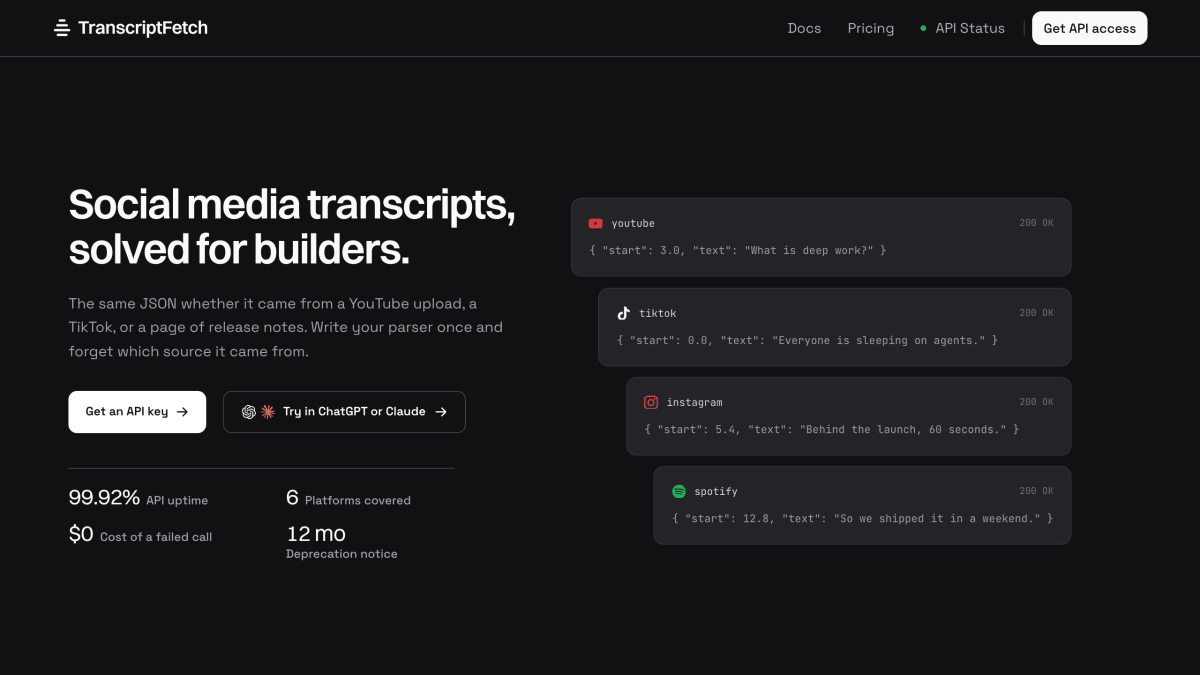Click the ChatGPT logo icon
This screenshot has height=675, width=1200.
(249, 412)
